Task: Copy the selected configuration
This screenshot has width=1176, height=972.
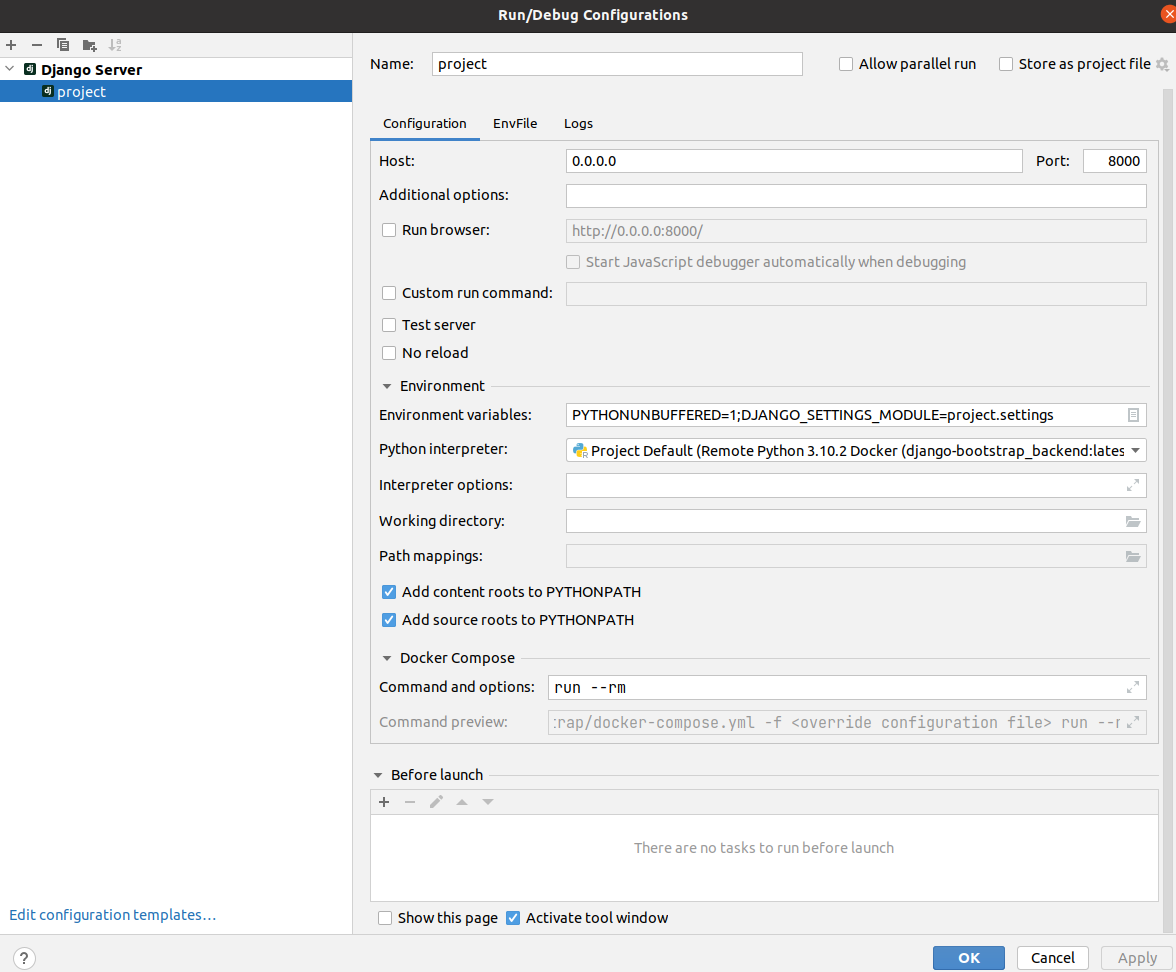Action: click(63, 45)
